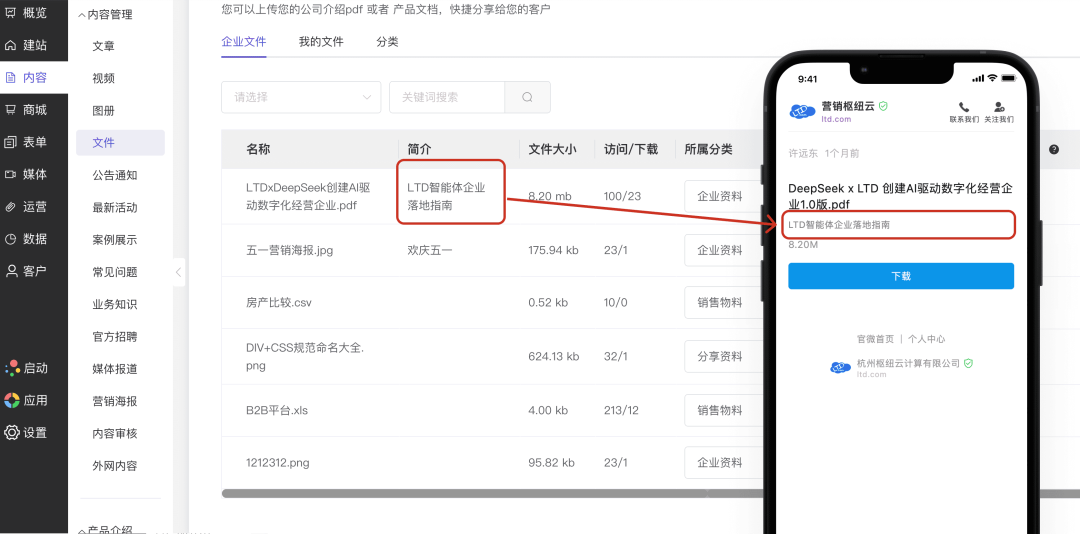Open 企业资料 dropdown for 五一营销海报.jpg
Screen dimensions: 1080x534
(x=722, y=250)
